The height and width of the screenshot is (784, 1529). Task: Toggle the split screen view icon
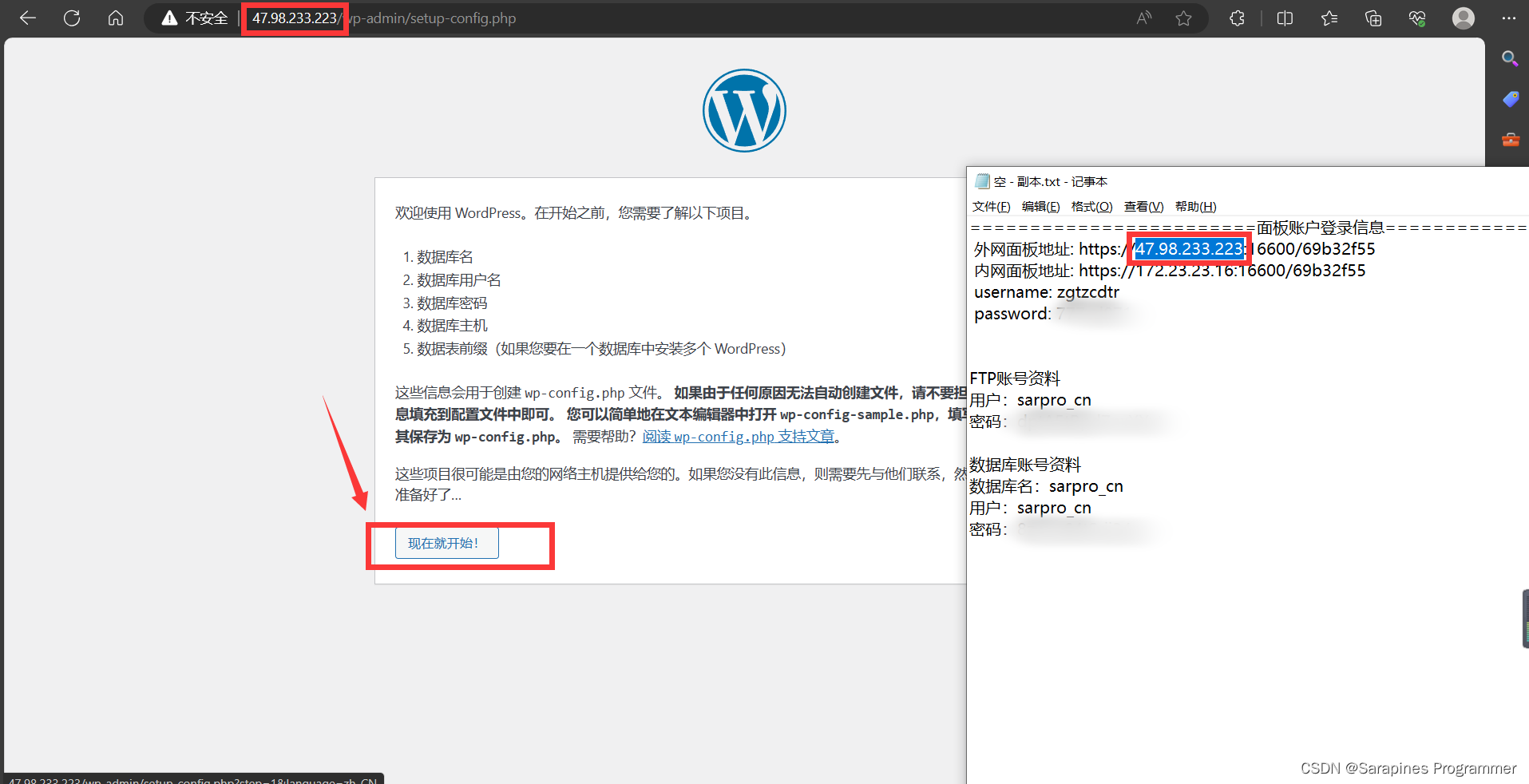(1285, 18)
